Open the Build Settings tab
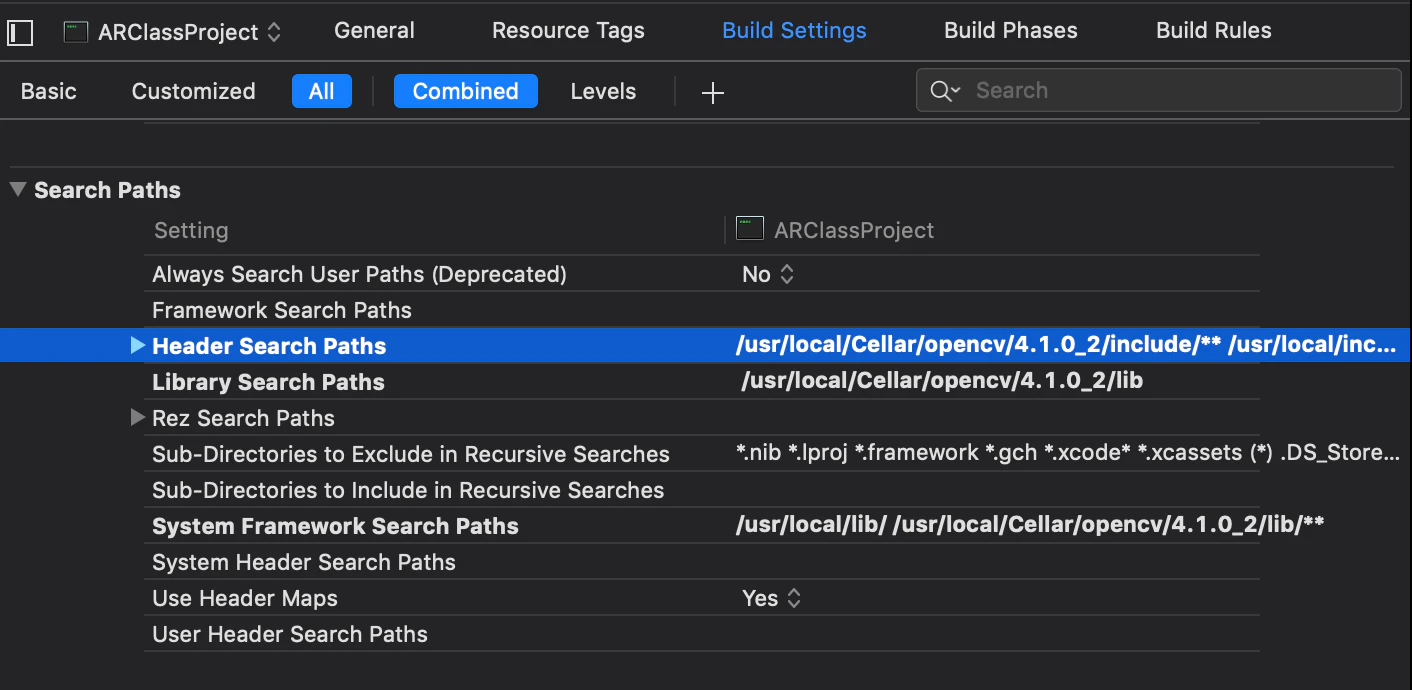1412x690 pixels. point(795,31)
